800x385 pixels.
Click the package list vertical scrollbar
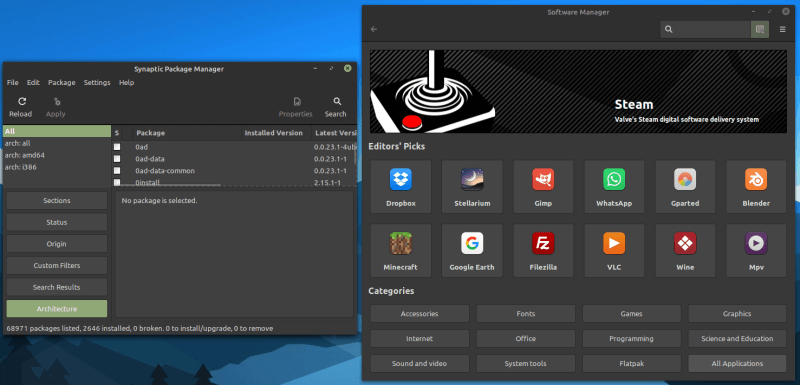coord(355,153)
